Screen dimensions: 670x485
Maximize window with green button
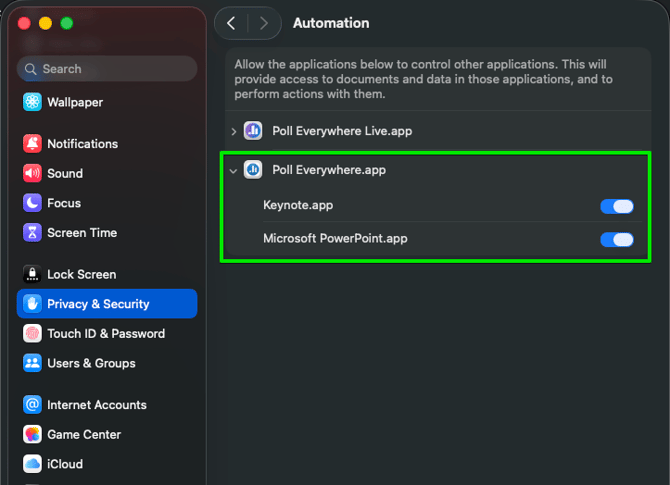click(x=67, y=23)
